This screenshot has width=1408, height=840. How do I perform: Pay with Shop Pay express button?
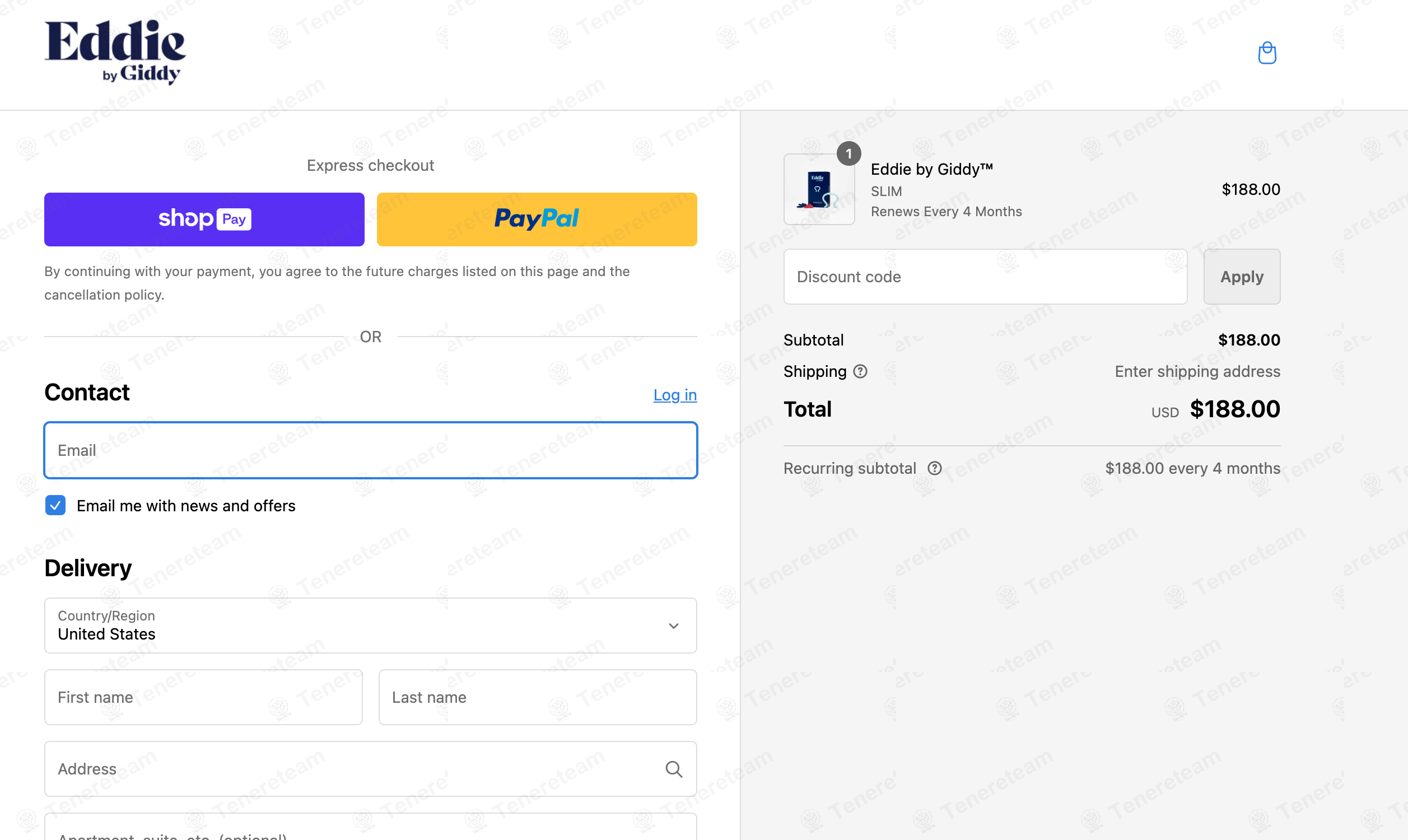click(x=204, y=219)
